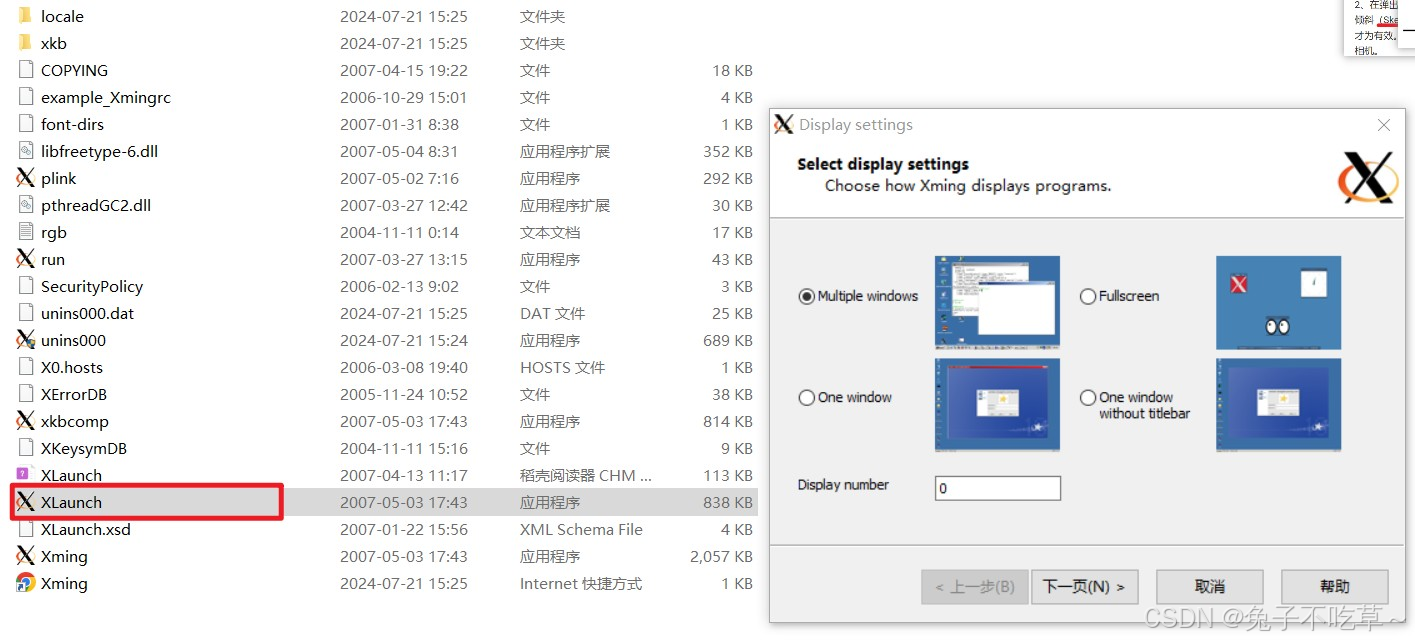This screenshot has width=1415, height=644.
Task: Select the file name xkbcomp
Action: [x=75, y=421]
